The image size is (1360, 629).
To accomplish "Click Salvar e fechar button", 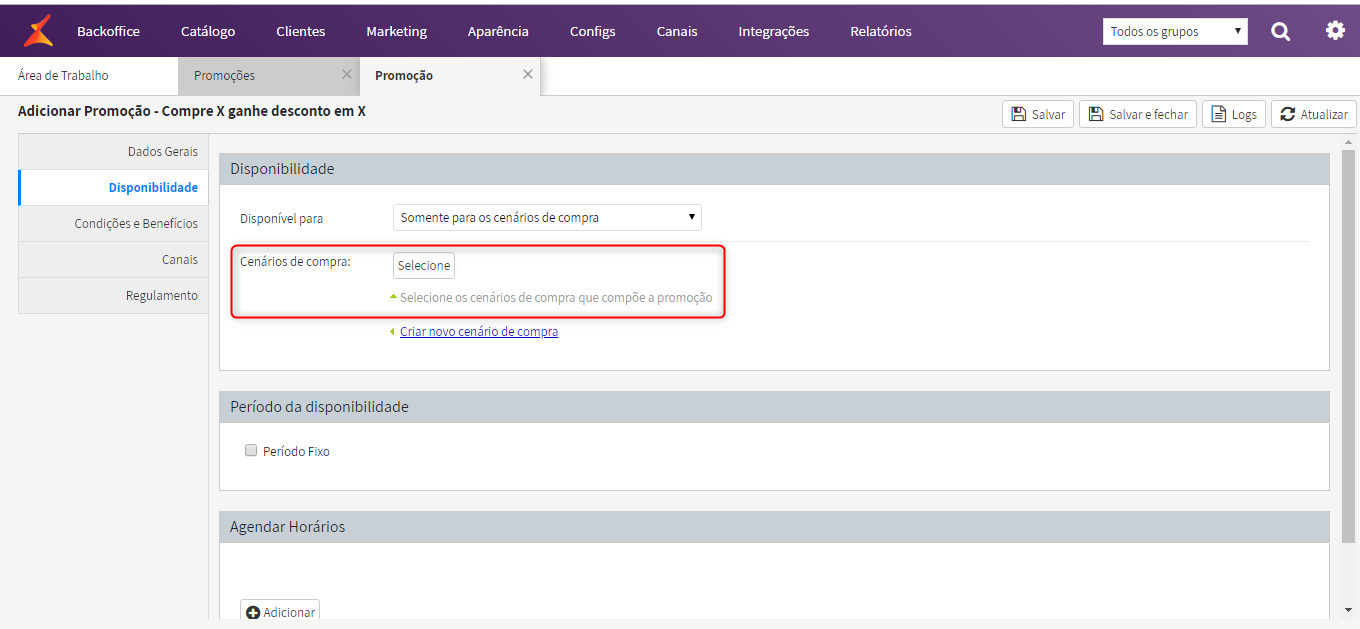I will [x=1138, y=114].
